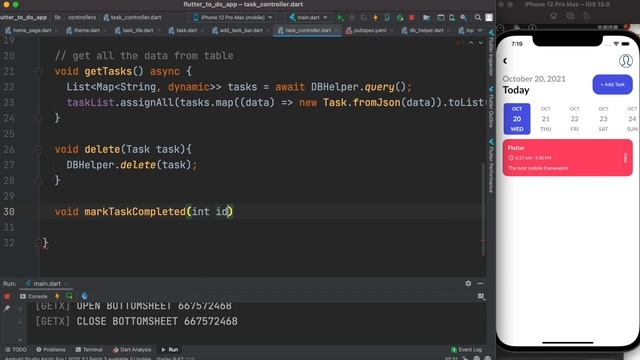Tap the Add Task button in simulator
640x360 pixels.
coord(612,84)
